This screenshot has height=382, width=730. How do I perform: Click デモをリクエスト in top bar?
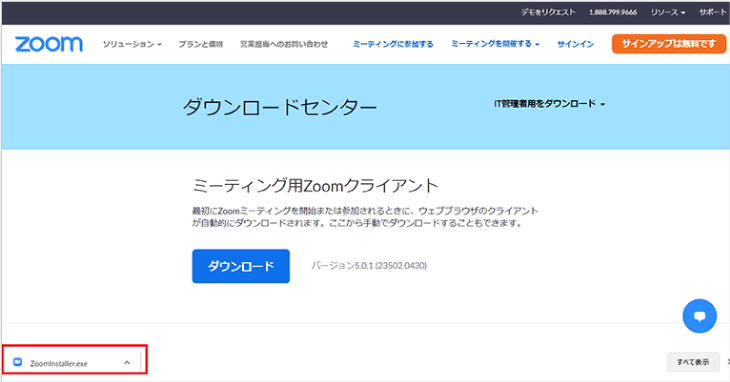[x=548, y=13]
